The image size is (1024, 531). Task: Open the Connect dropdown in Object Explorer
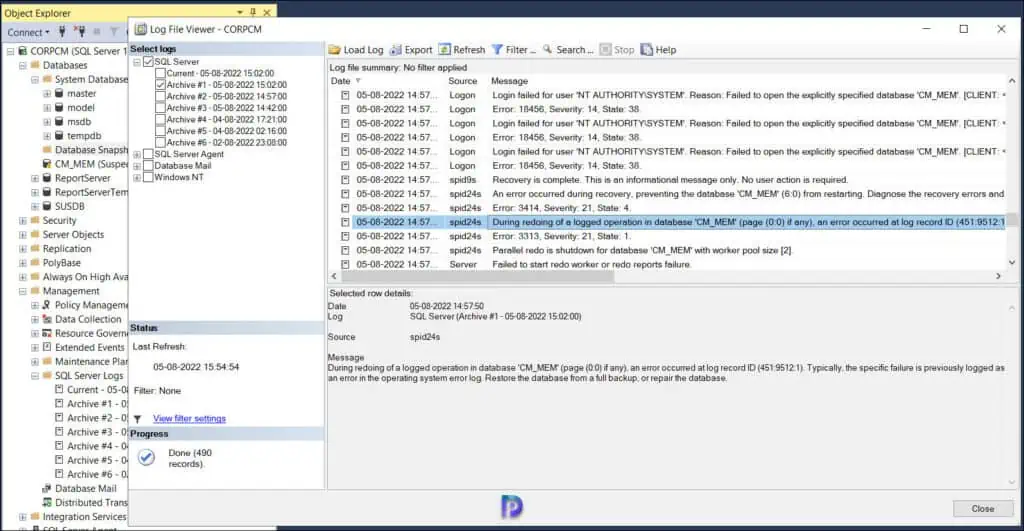28,32
